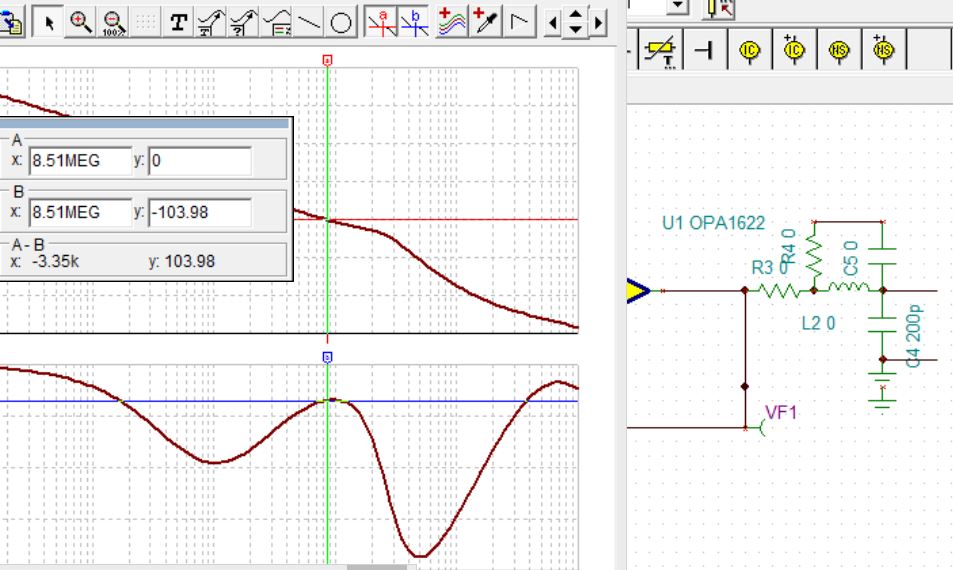Click cursor A x field showing 8.51MEG
953x570 pixels.
80,161
